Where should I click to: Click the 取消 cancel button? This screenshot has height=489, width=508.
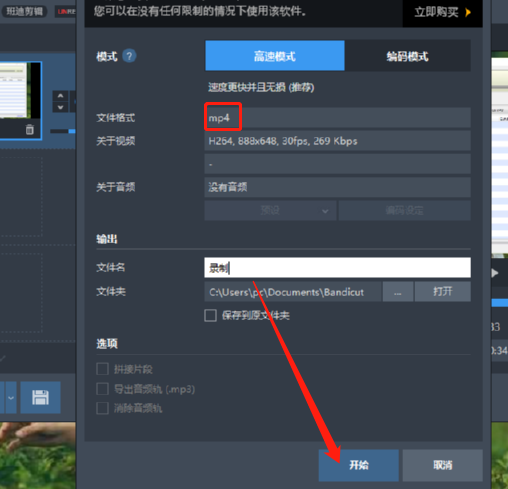click(x=443, y=465)
